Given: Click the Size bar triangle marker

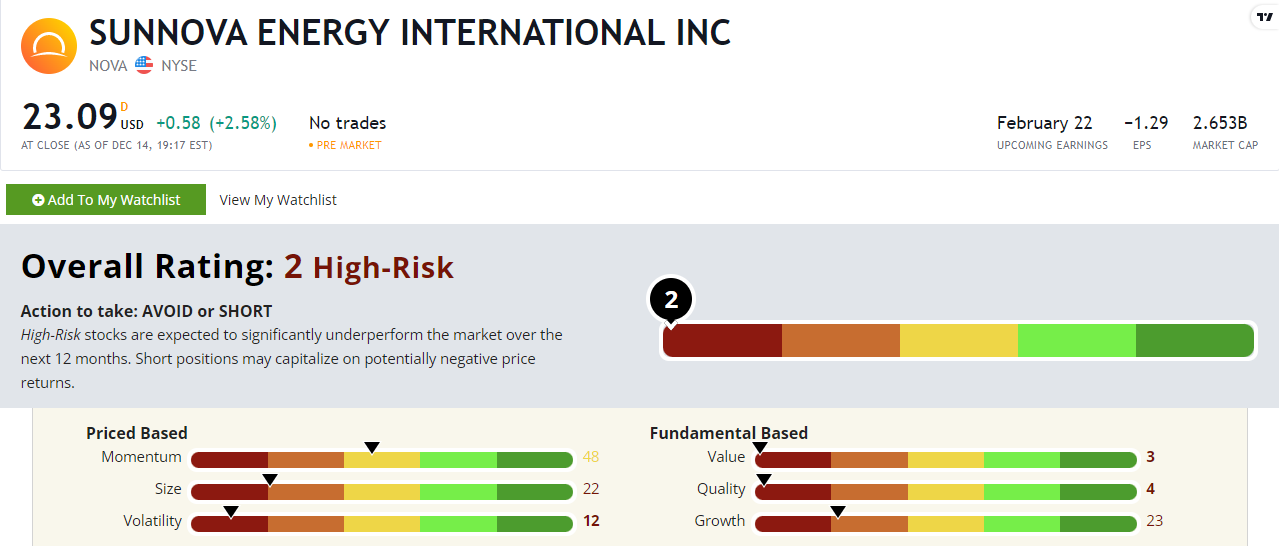Looking at the screenshot, I should pyautogui.click(x=269, y=479).
